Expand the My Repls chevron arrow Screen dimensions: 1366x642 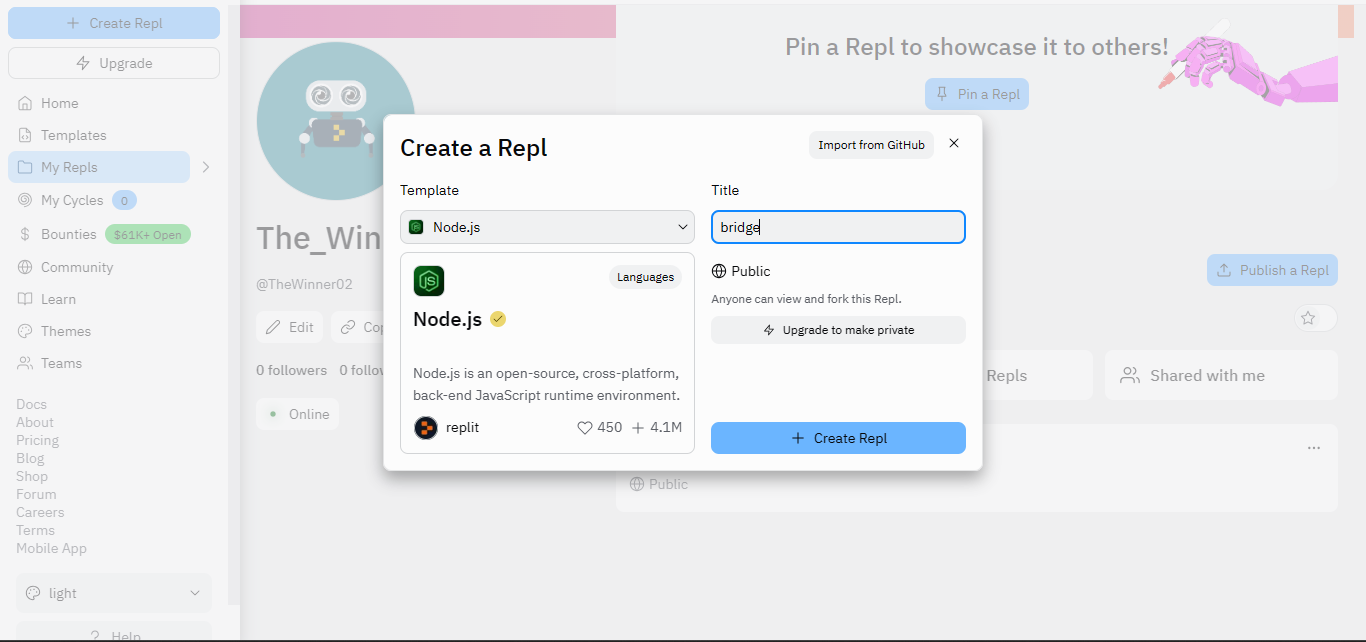pos(206,167)
